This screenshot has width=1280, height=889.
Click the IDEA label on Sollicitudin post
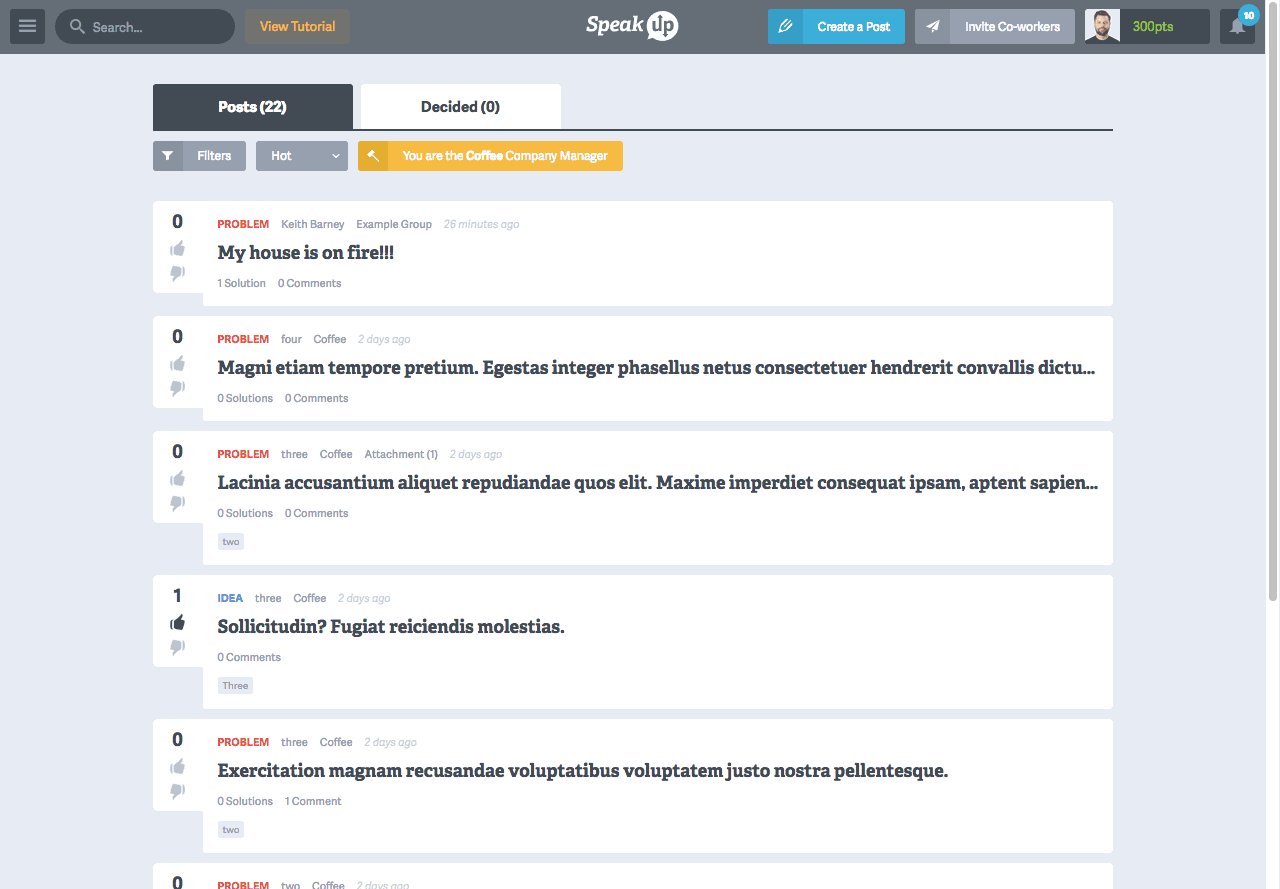click(230, 598)
